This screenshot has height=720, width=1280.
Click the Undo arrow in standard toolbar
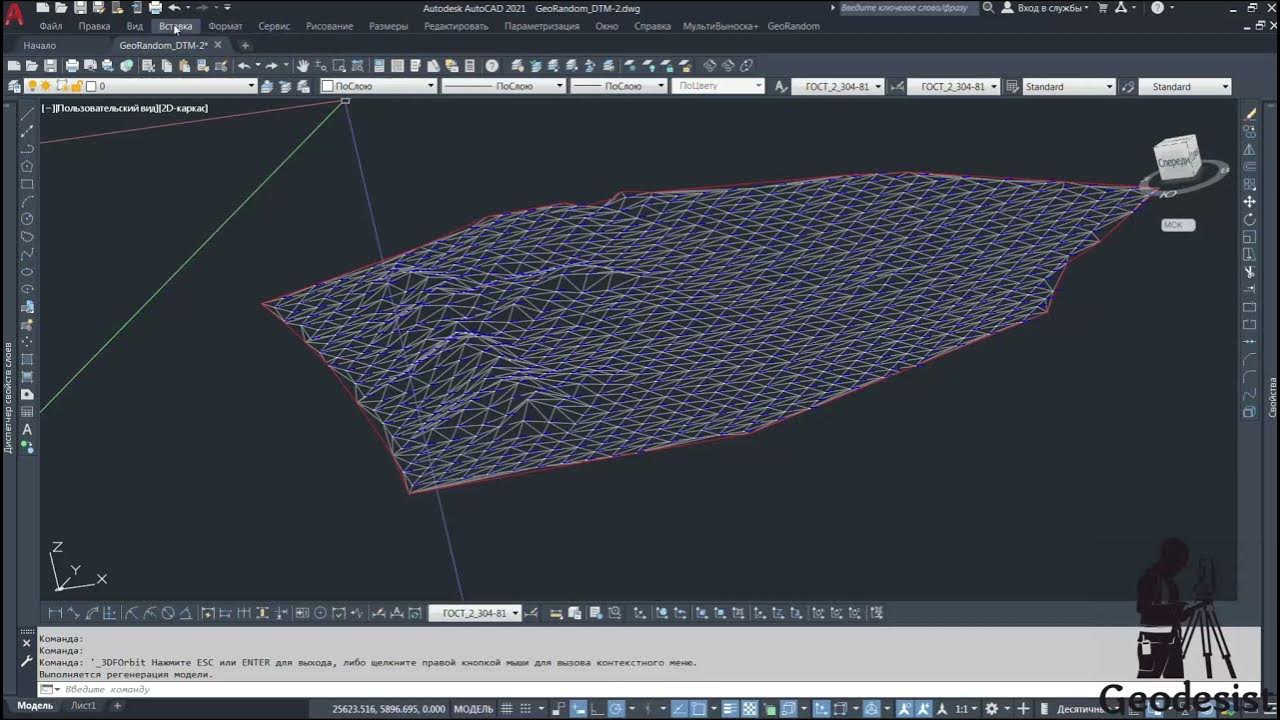(x=244, y=66)
